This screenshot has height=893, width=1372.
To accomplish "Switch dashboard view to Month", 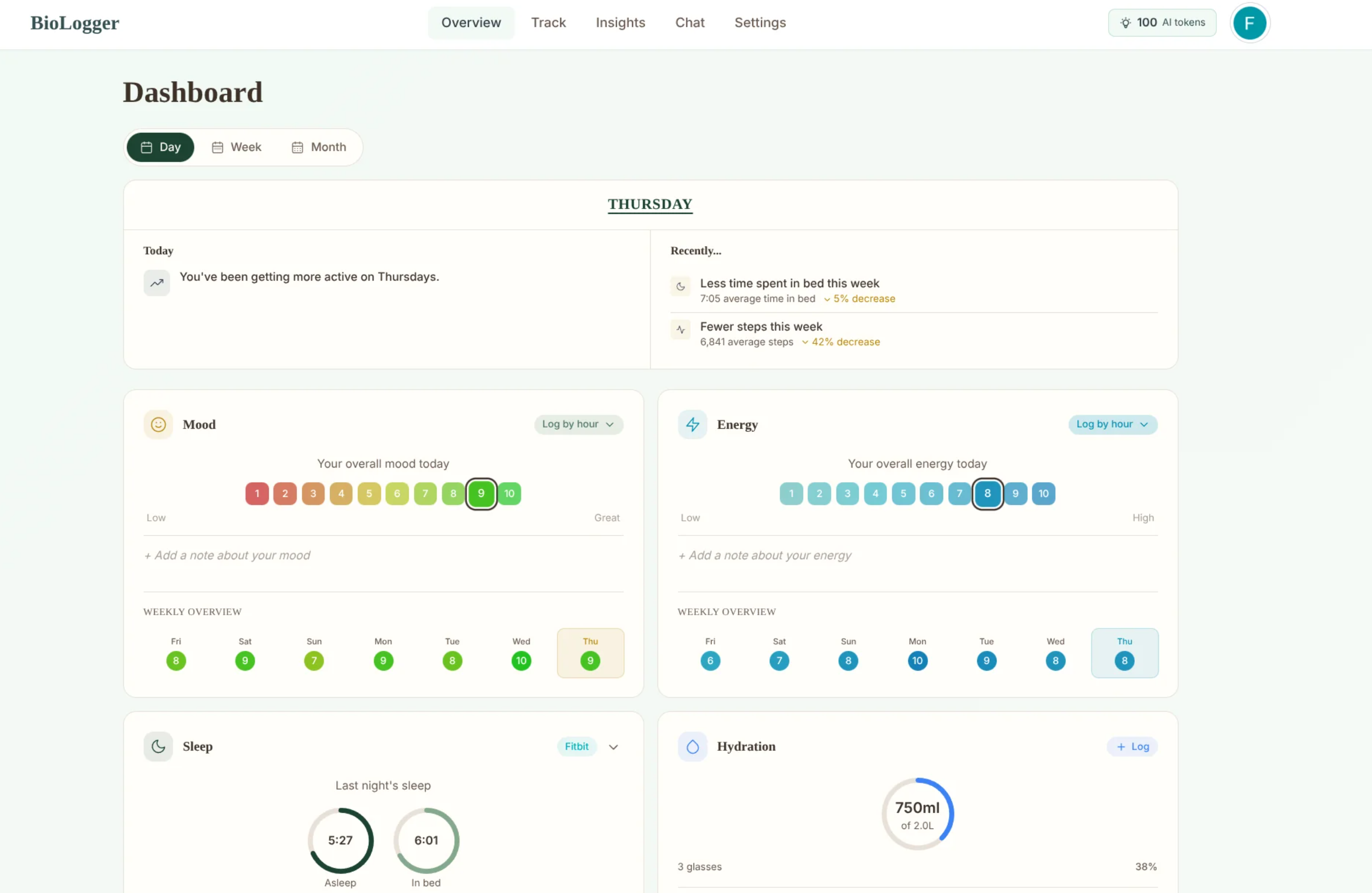I will 319,147.
